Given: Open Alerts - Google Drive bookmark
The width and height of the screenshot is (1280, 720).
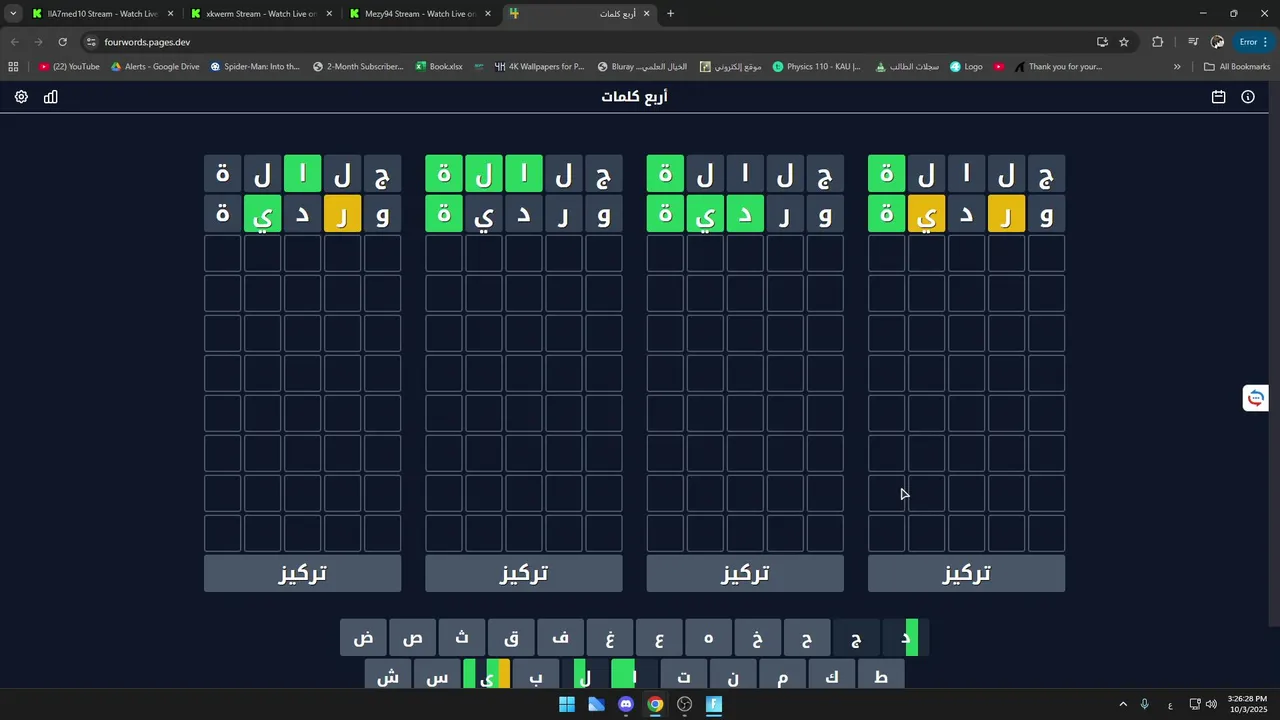Looking at the screenshot, I should click(x=155, y=67).
